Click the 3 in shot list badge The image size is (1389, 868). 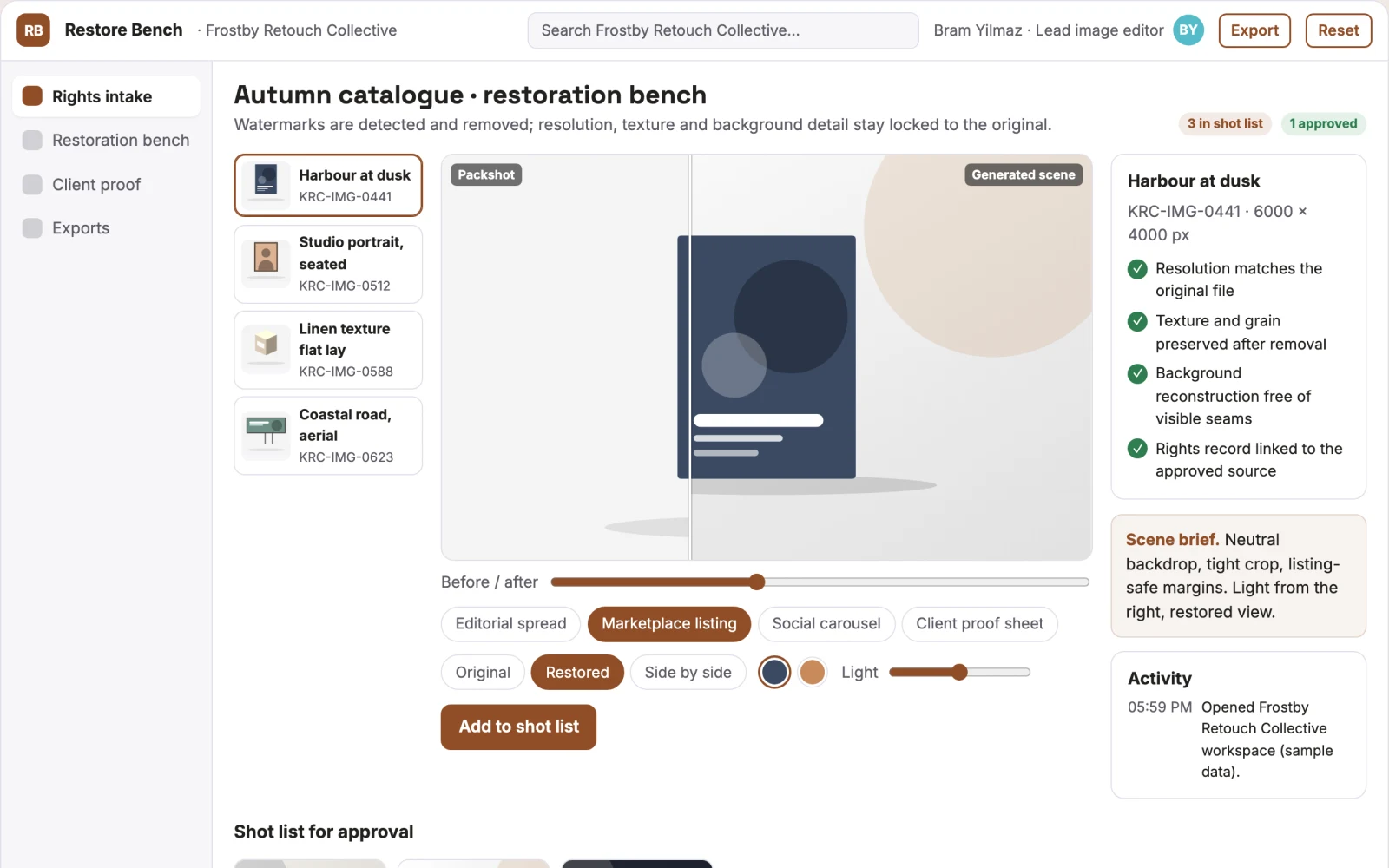point(1225,123)
